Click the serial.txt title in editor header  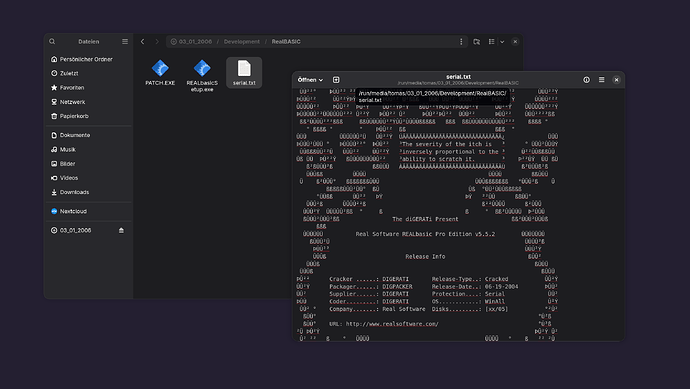(x=458, y=77)
